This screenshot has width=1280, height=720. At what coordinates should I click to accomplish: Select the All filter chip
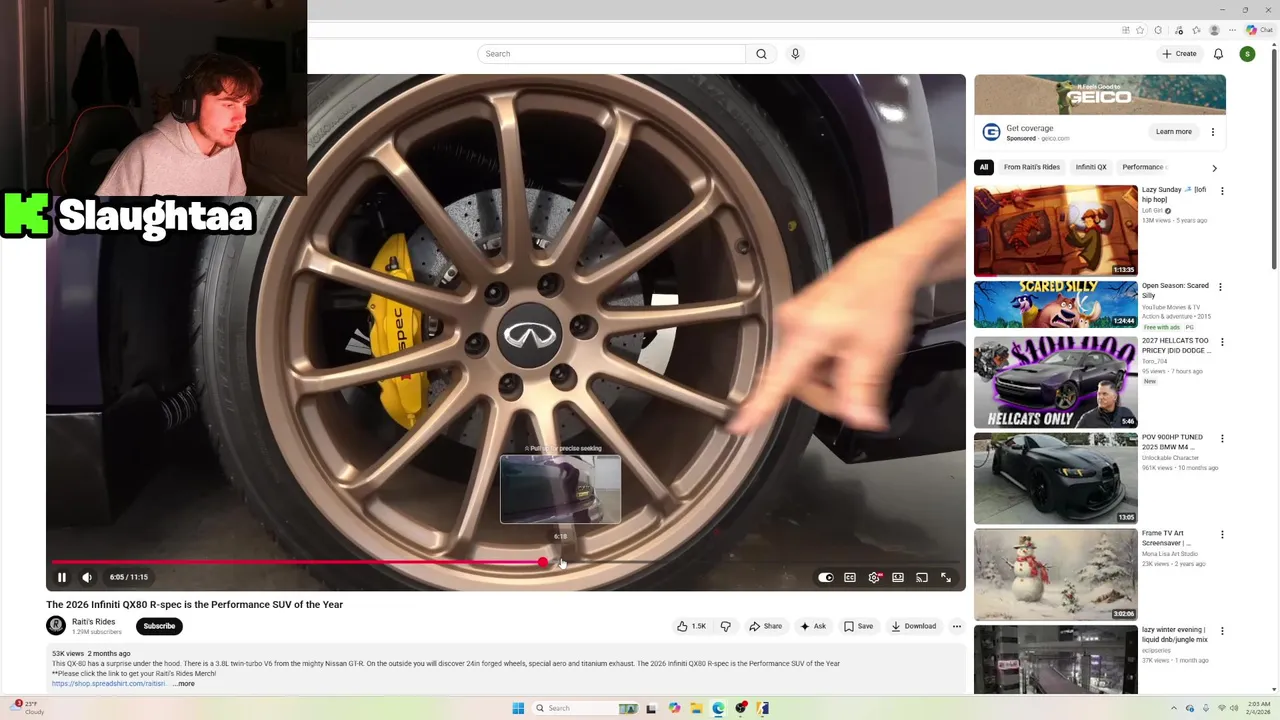984,167
